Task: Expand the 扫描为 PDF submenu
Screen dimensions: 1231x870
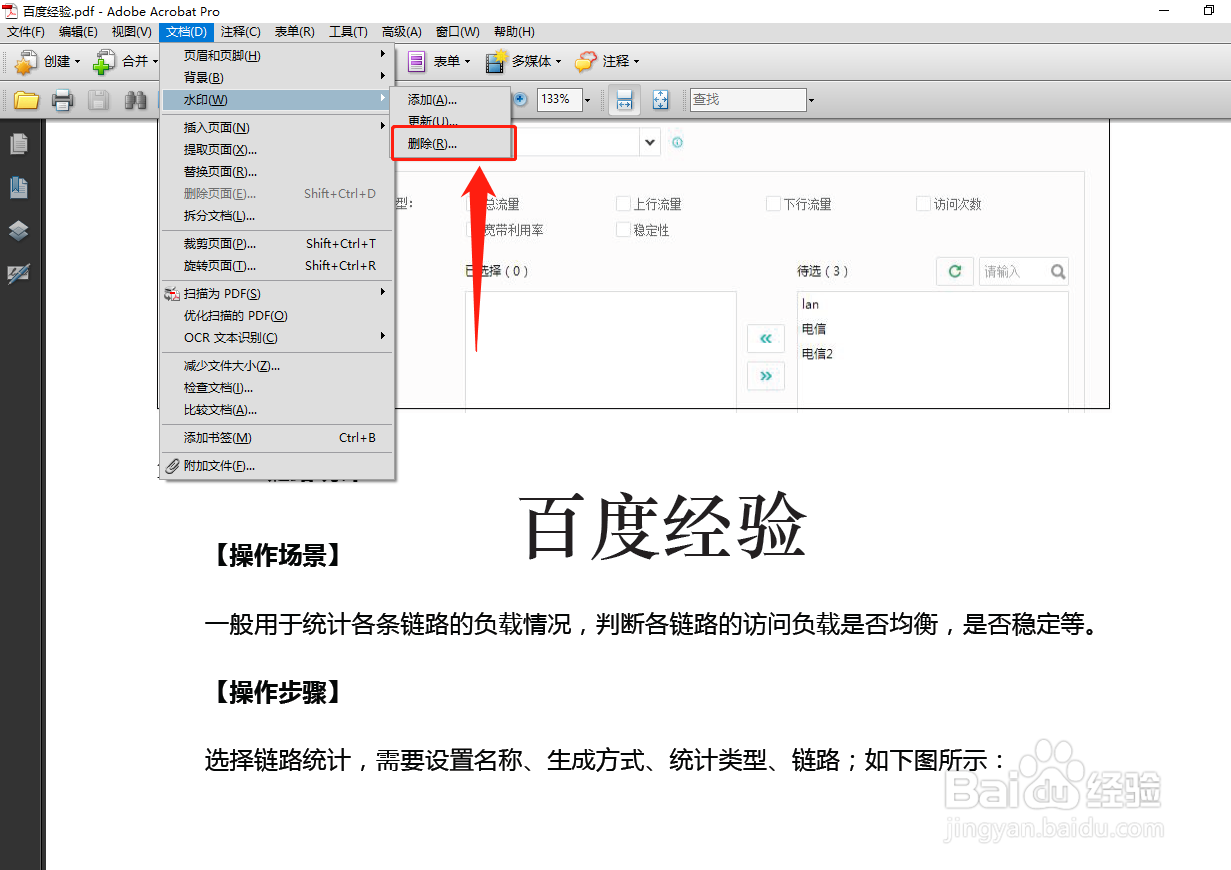Action: pyautogui.click(x=277, y=293)
